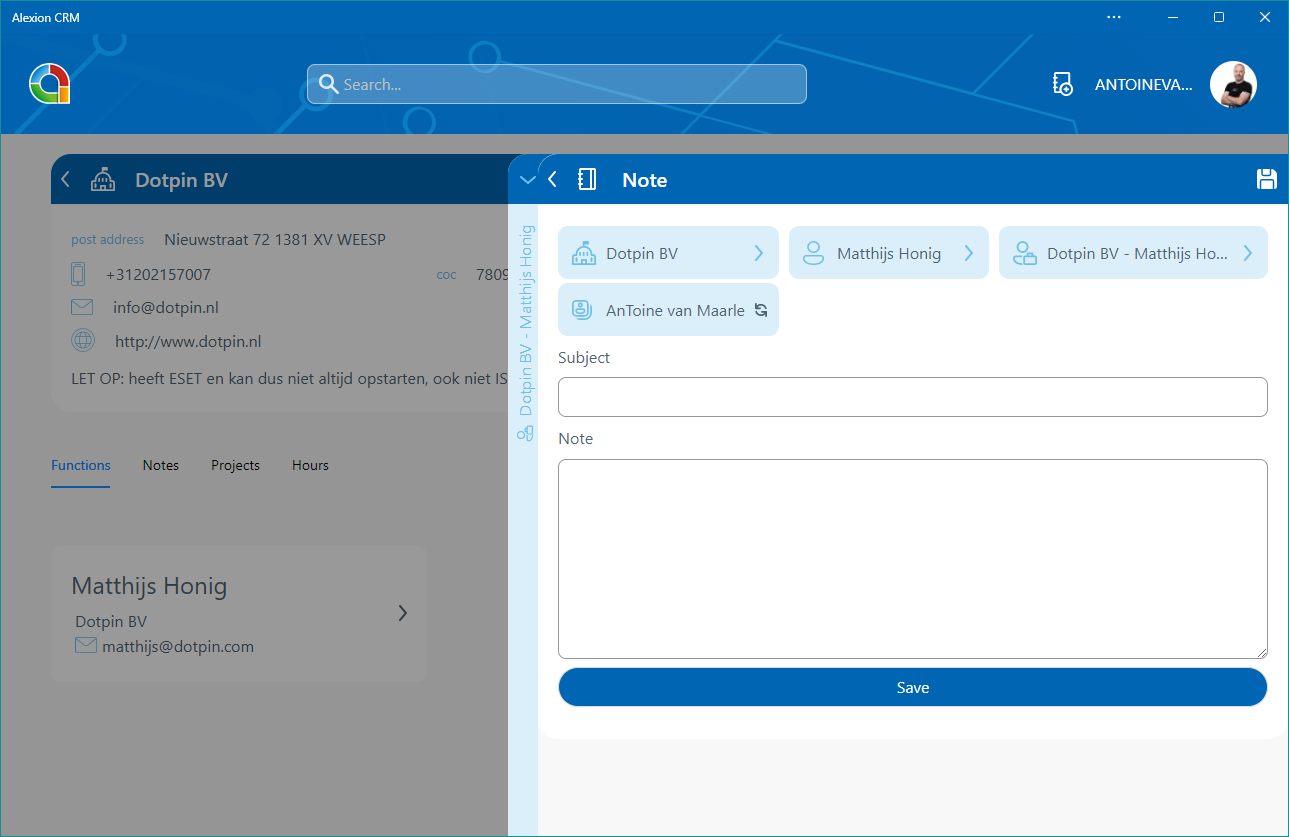Click the Alexion CRM logo icon
This screenshot has width=1289, height=837.
pyautogui.click(x=49, y=84)
